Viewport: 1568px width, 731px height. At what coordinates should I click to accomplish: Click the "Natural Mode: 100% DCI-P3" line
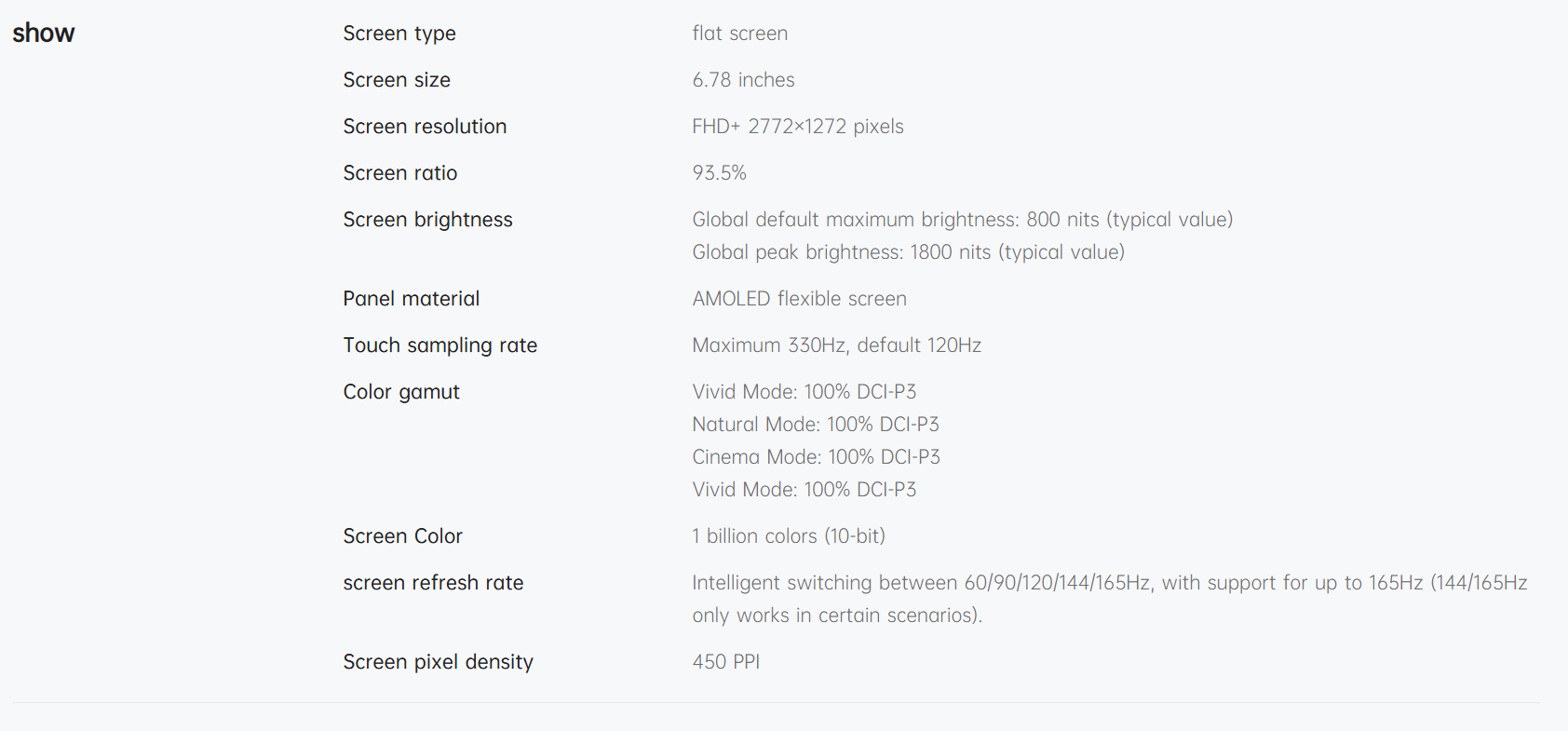tap(816, 425)
